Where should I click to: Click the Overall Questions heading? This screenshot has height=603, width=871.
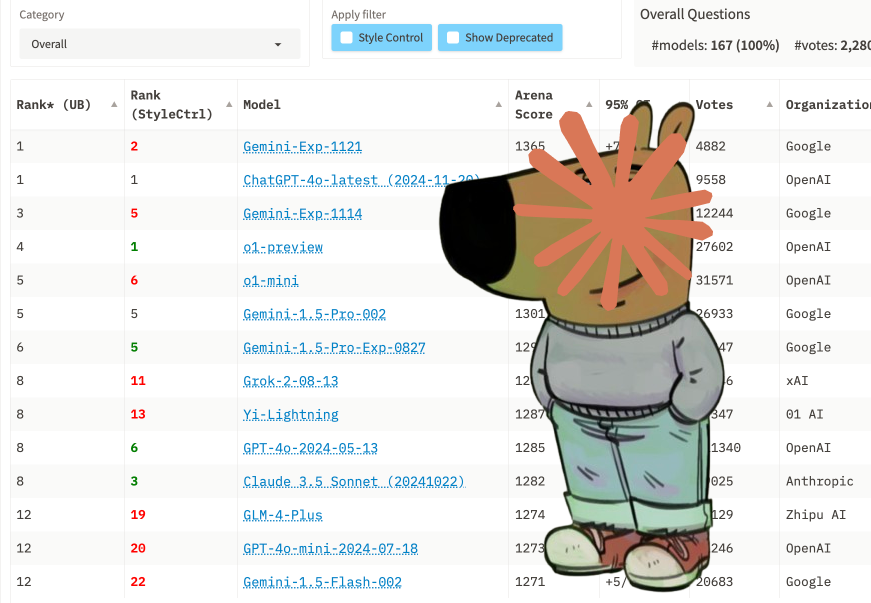click(695, 14)
